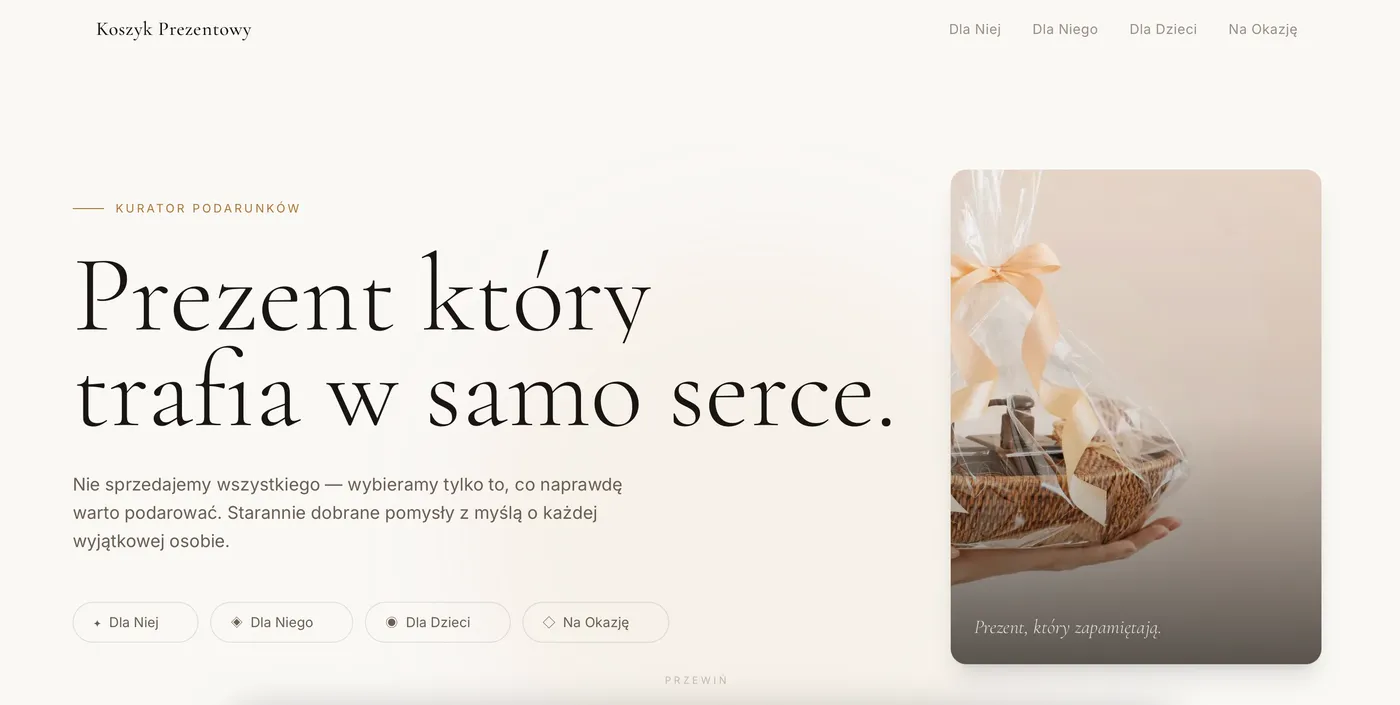Click the Przewiń scroll hint
This screenshot has width=1400, height=705.
696,680
